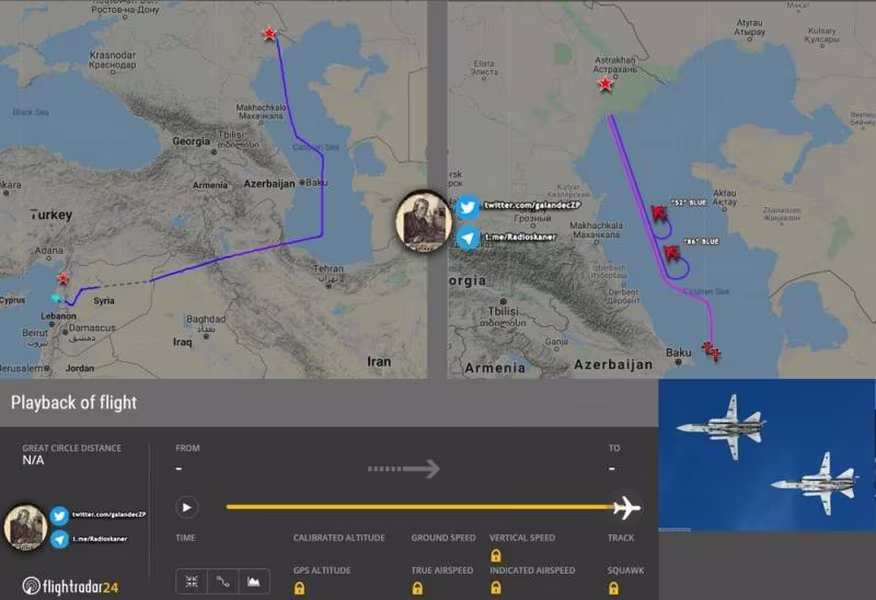876x600 pixels.
Task: Click the TO field label
Action: click(614, 448)
